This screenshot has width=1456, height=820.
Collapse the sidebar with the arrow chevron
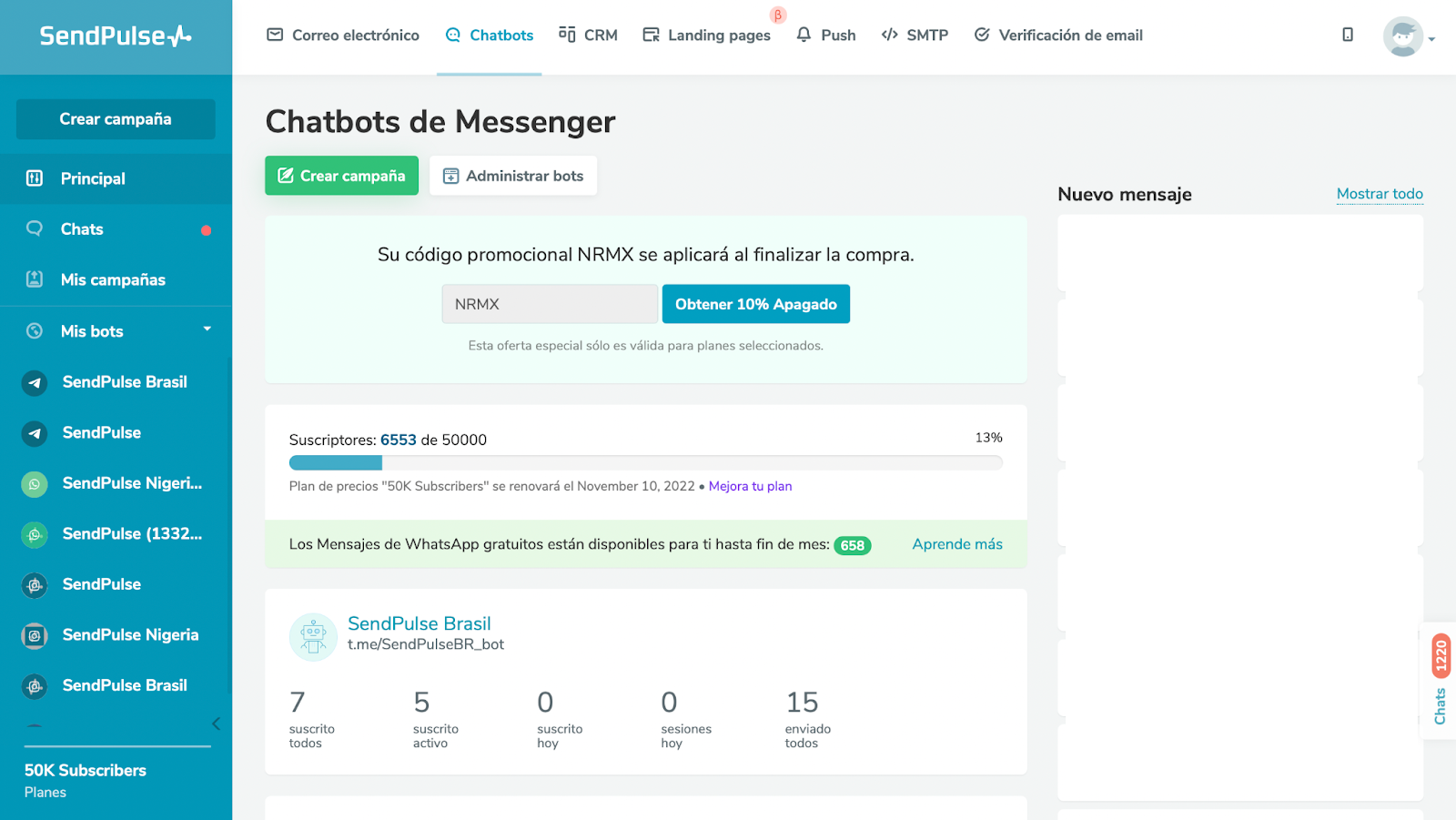pos(216,724)
